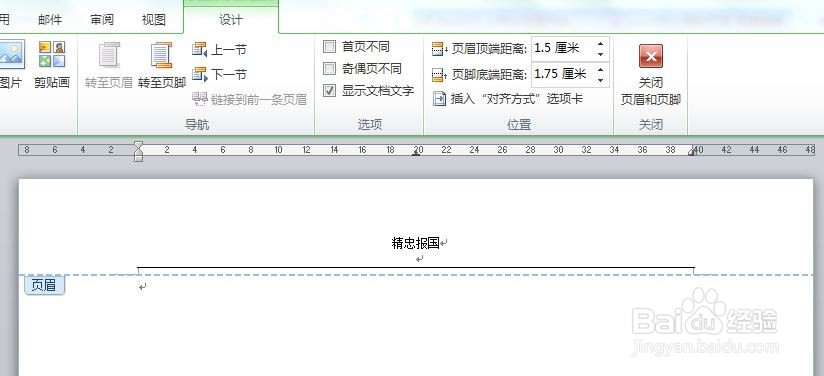
Task: Open the 剪贴画 clip art tool
Action: tap(52, 64)
